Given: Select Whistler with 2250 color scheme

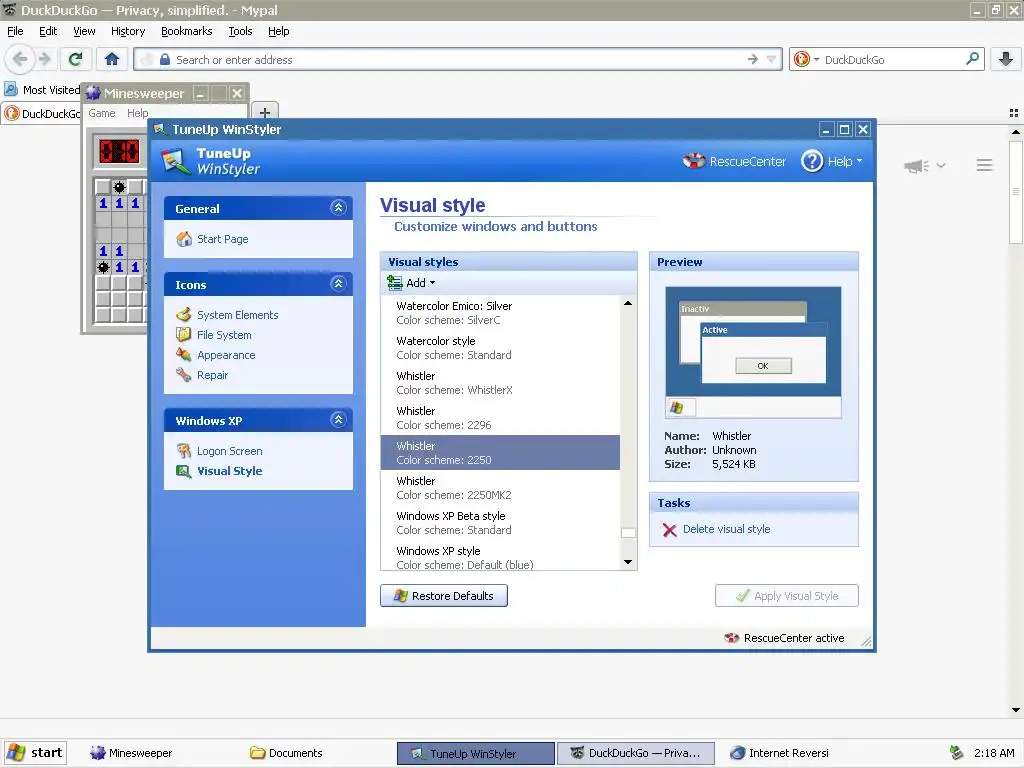Looking at the screenshot, I should point(500,453).
